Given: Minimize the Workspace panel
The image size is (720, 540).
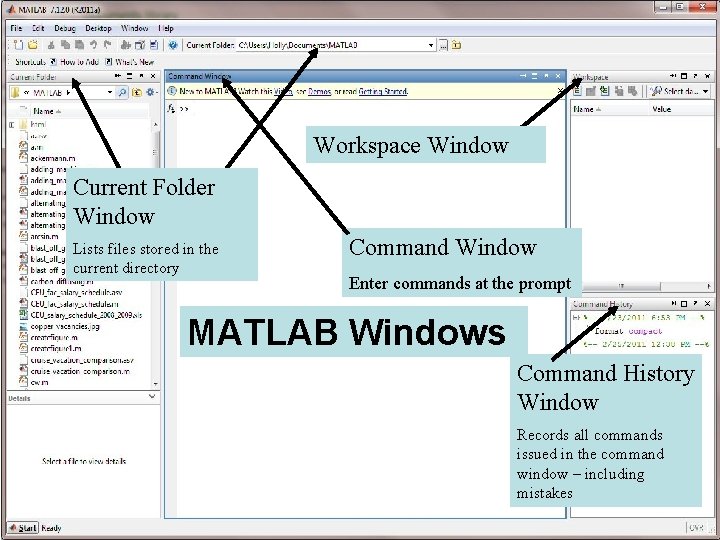Looking at the screenshot, I should [x=673, y=76].
